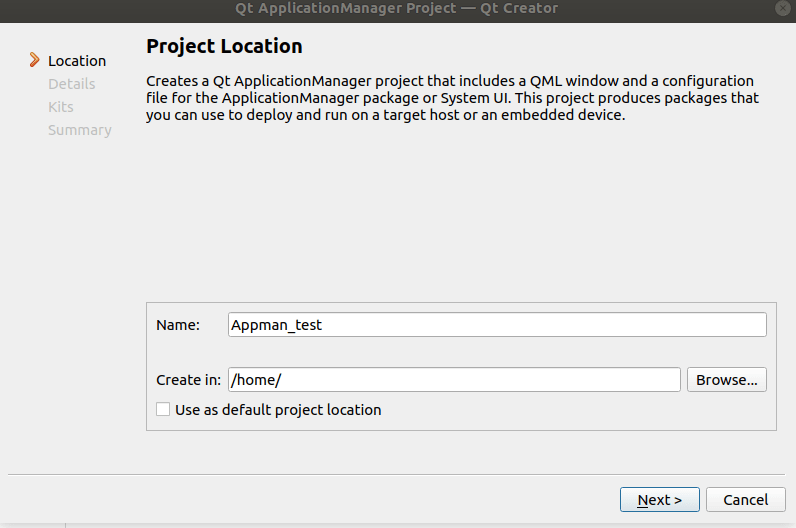Go to the Details wizard step
The image size is (796, 528).
72,84
